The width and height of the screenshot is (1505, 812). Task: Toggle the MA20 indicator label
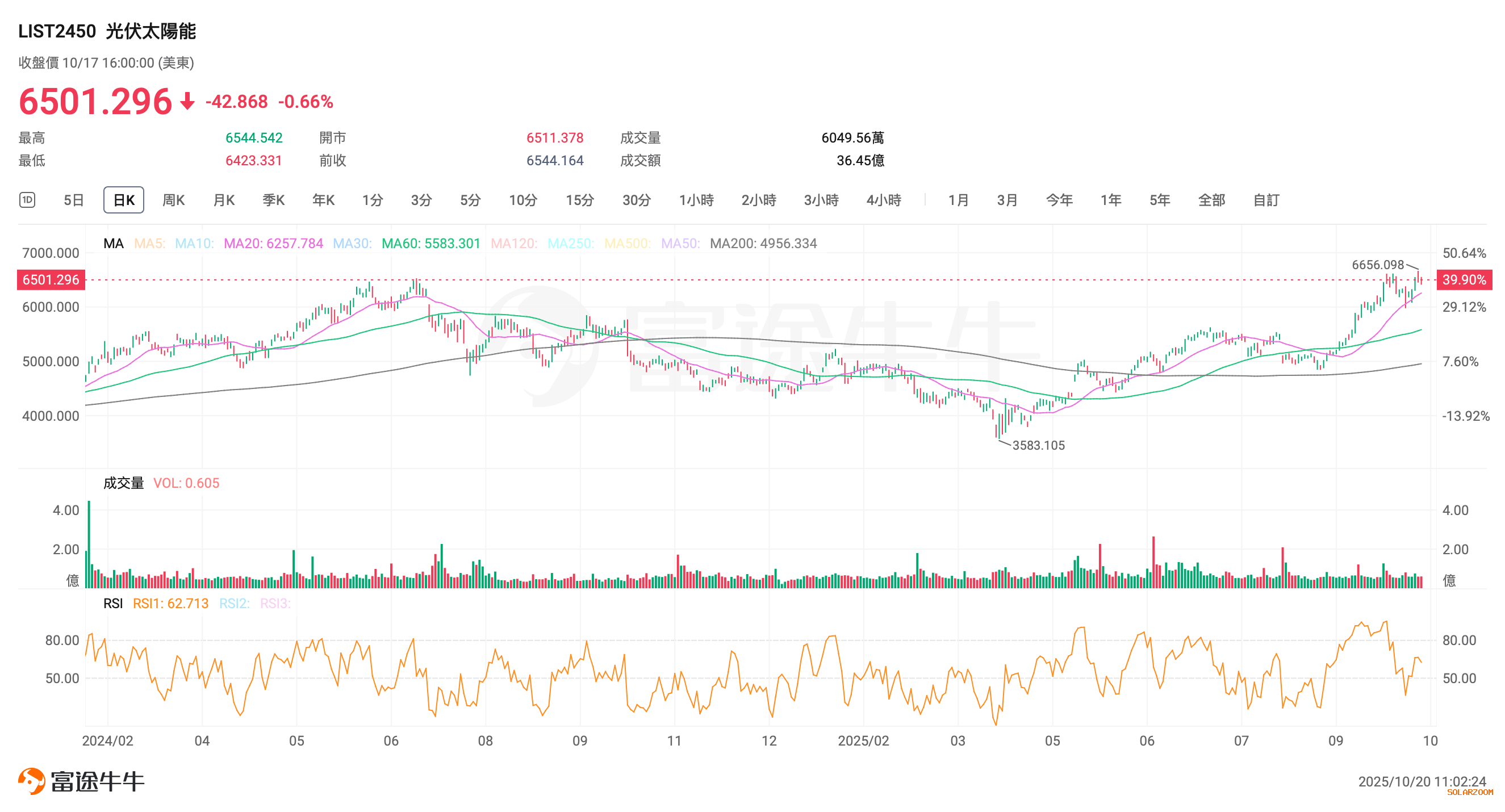[273, 244]
